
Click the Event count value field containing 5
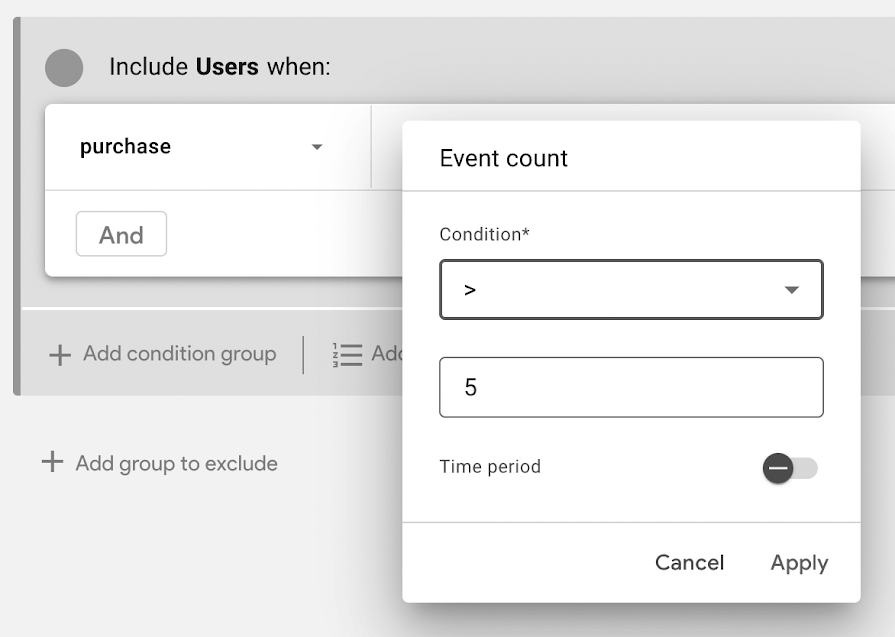[631, 387]
